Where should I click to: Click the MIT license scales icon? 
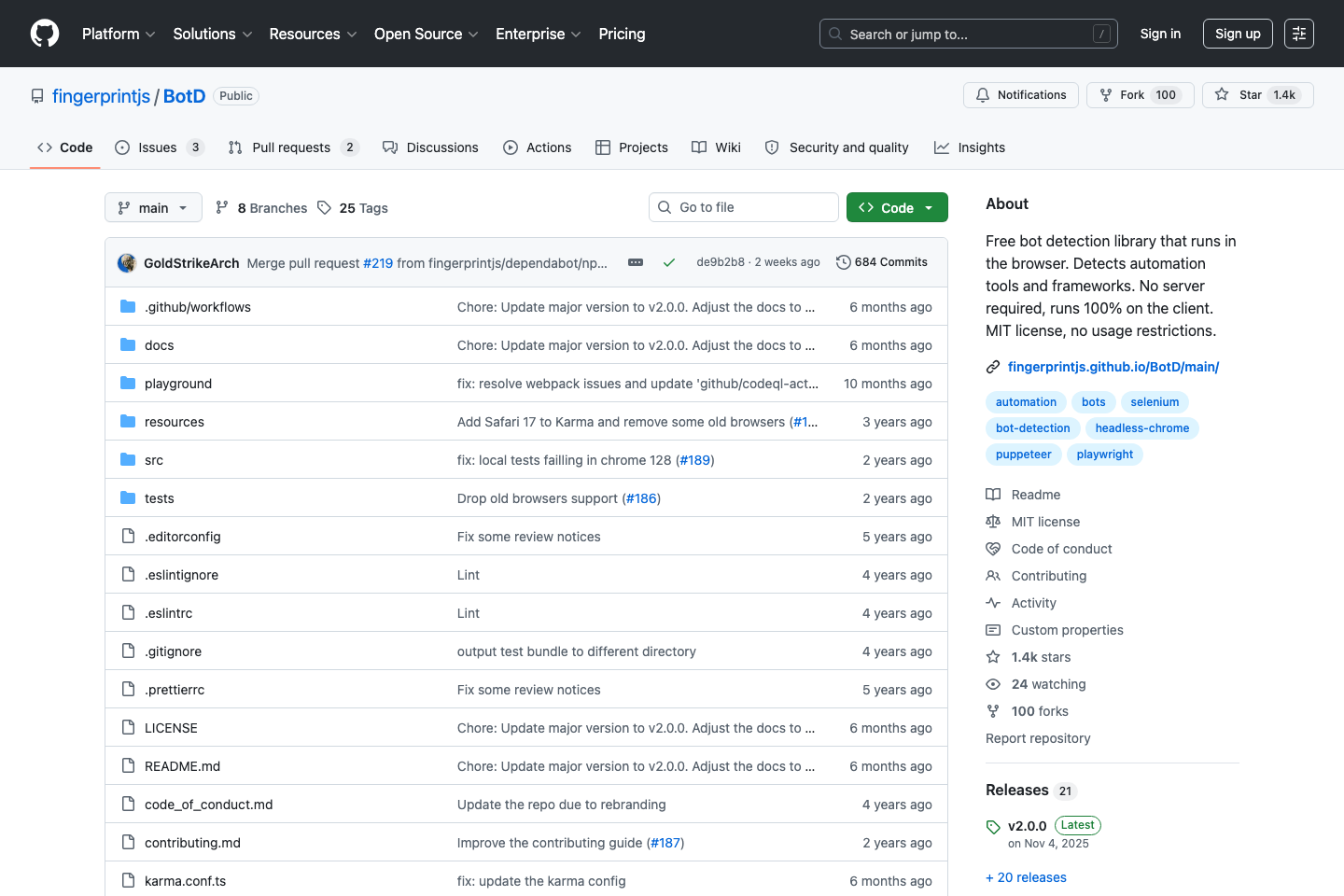click(x=993, y=521)
